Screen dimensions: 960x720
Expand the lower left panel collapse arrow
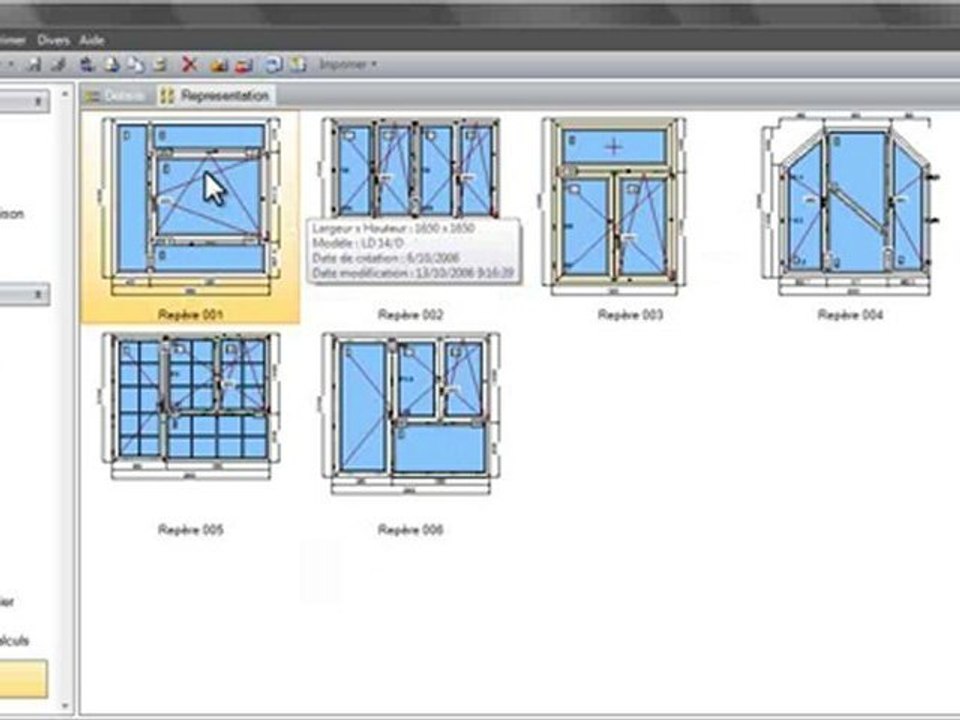click(x=39, y=294)
